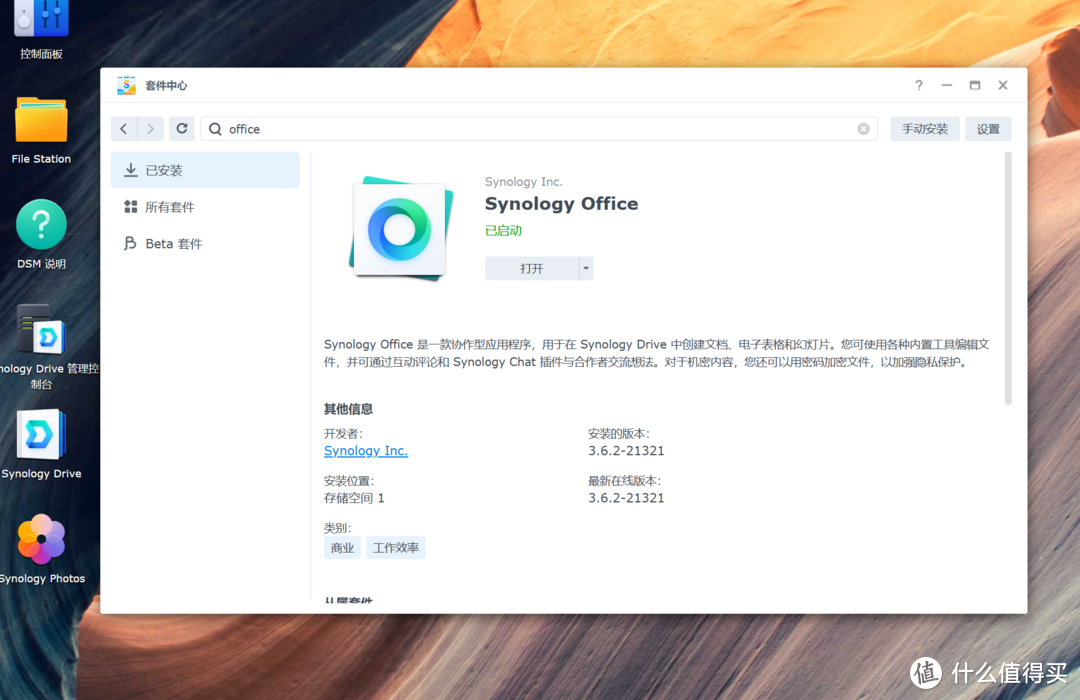
Task: Clear the office search text
Action: [863, 129]
